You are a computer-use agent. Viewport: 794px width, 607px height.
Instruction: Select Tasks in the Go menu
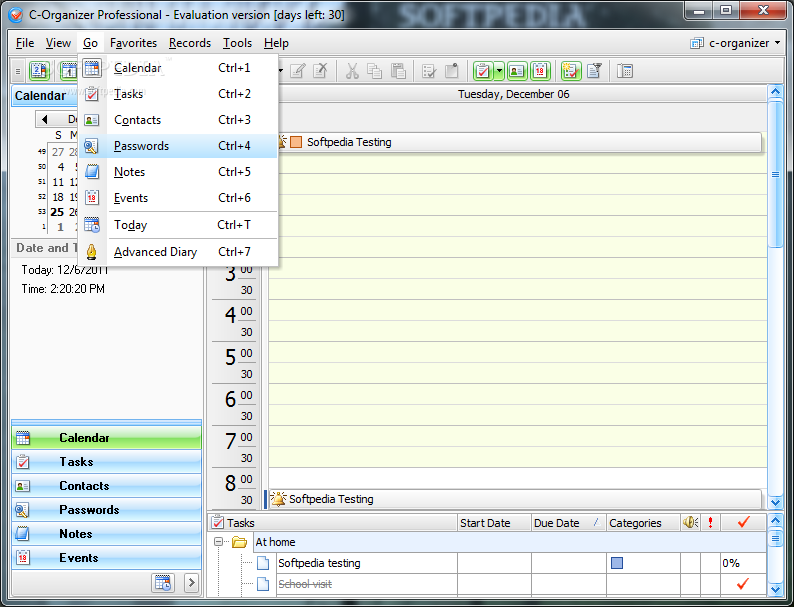[x=178, y=94]
